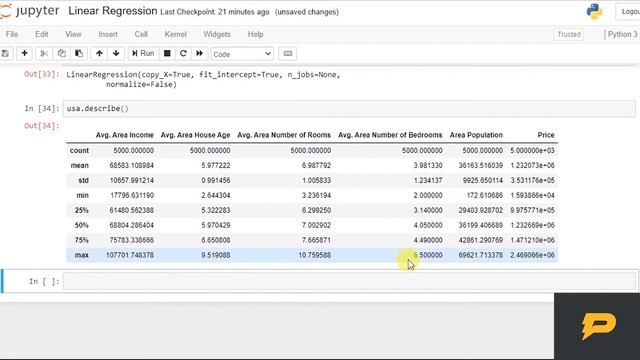640x360 pixels.
Task: Select the min row label
Action: pos(82,196)
